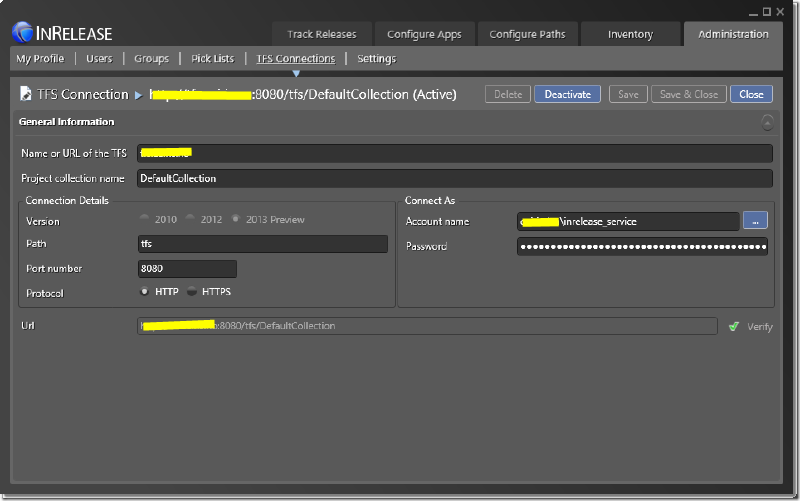Click the Password field
This screenshot has height=501, width=800.
tap(642, 246)
